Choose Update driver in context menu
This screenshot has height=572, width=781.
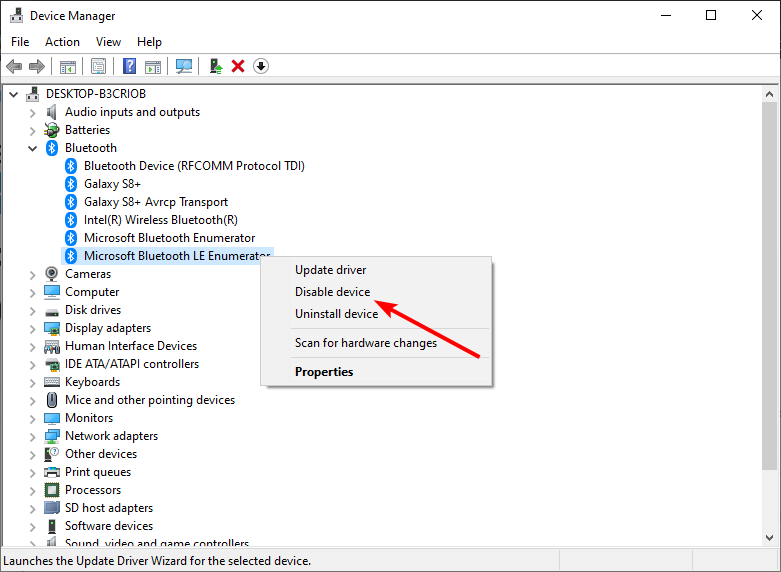coord(376,270)
